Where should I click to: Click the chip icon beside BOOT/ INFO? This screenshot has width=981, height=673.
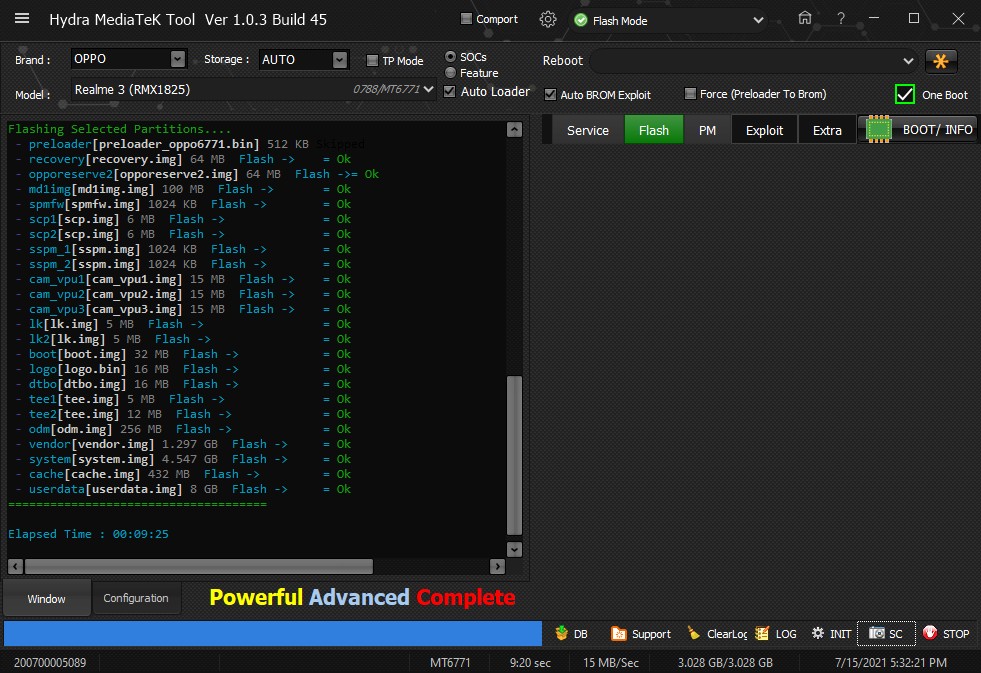click(878, 129)
